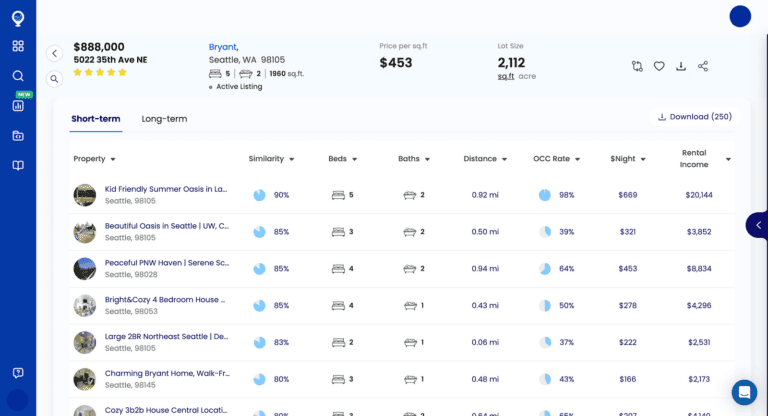Click the share icon in property header
This screenshot has height=416, width=768.
[703, 66]
